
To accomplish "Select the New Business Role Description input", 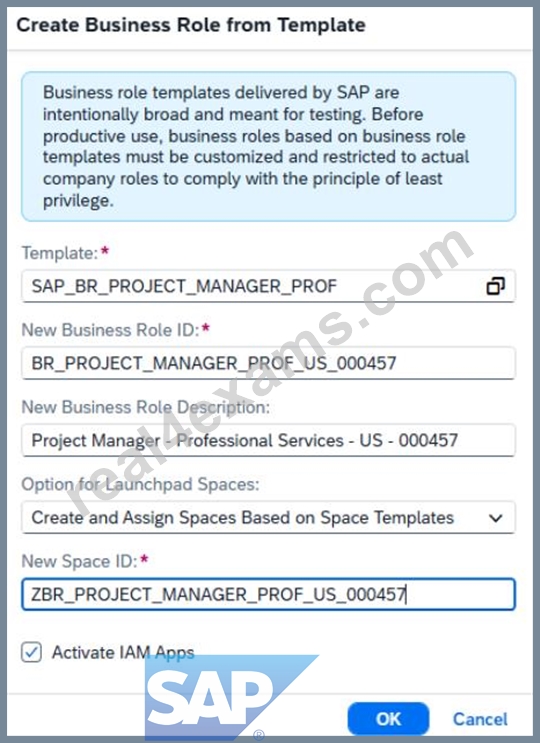I will pos(268,441).
